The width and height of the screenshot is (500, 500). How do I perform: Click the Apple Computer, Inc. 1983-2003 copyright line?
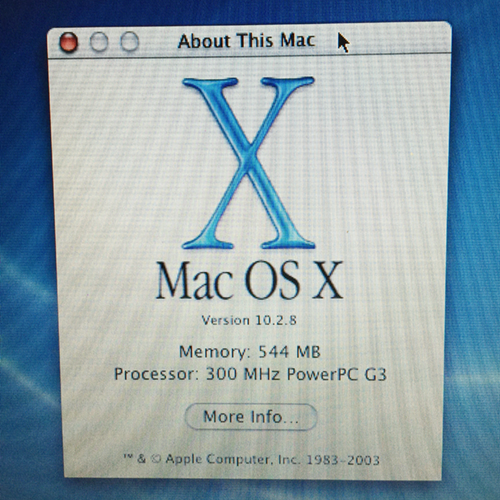click(x=252, y=460)
